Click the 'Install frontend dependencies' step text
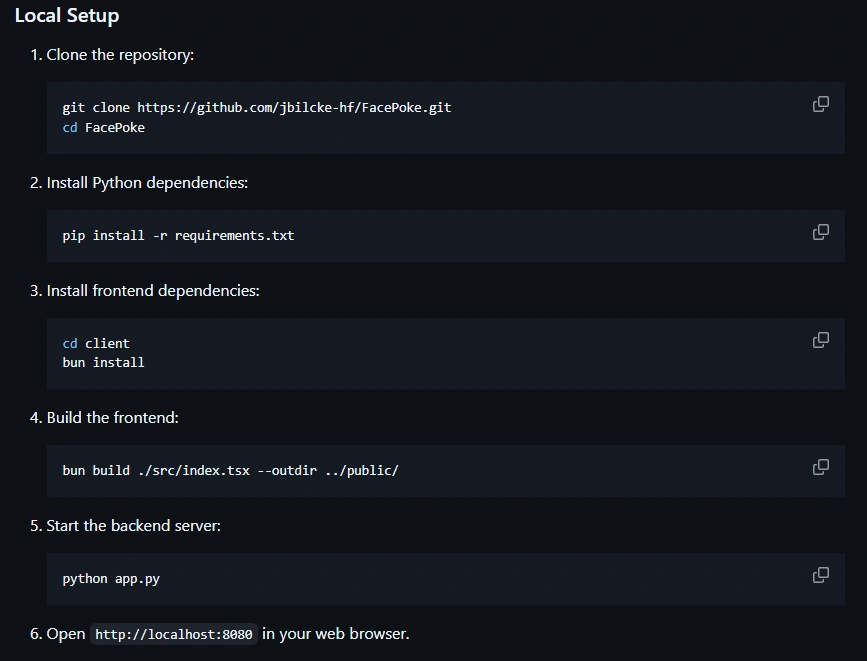Image resolution: width=867 pixels, height=661 pixels. click(153, 290)
